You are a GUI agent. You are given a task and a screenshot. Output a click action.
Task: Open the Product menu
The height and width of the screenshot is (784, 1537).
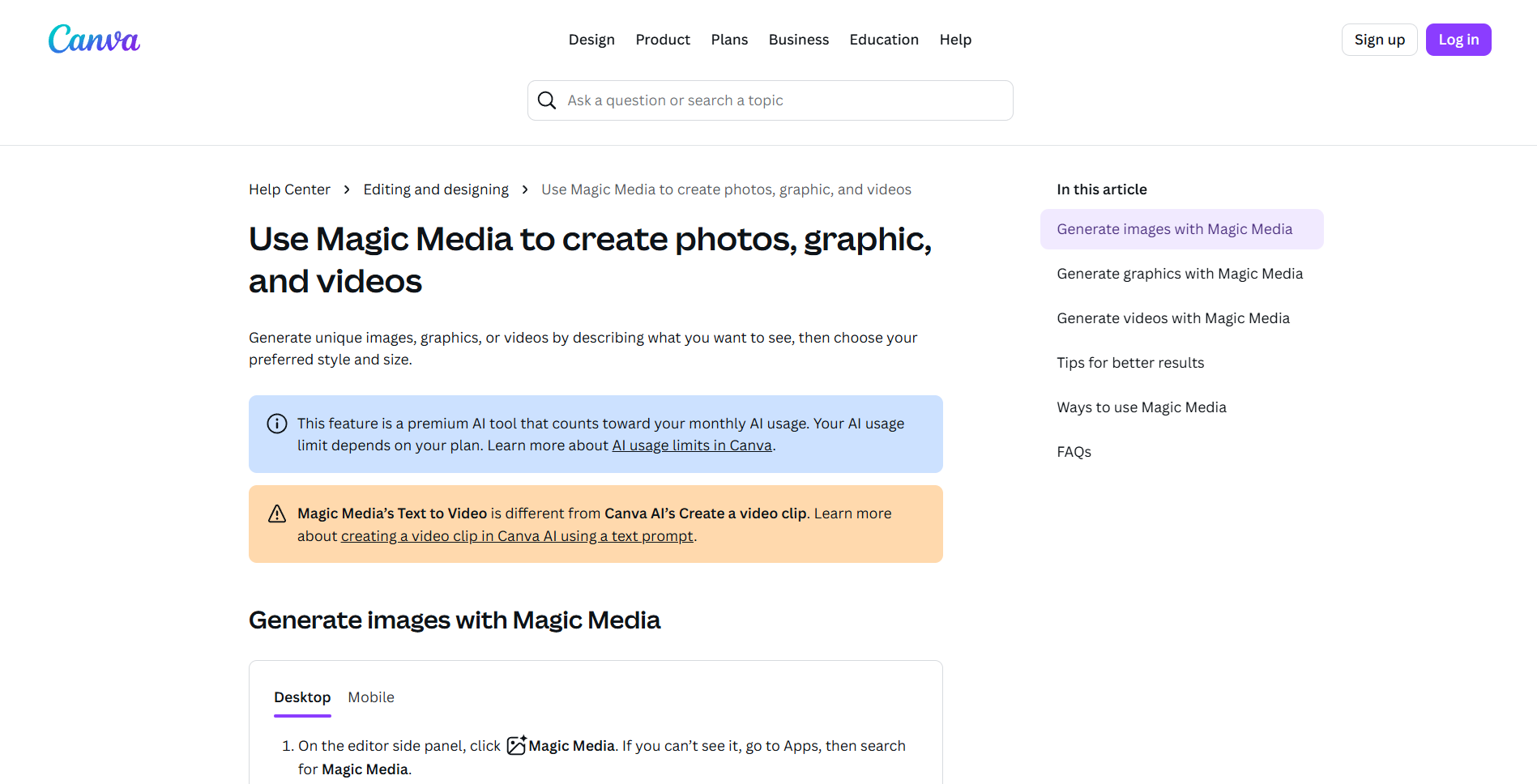point(663,40)
